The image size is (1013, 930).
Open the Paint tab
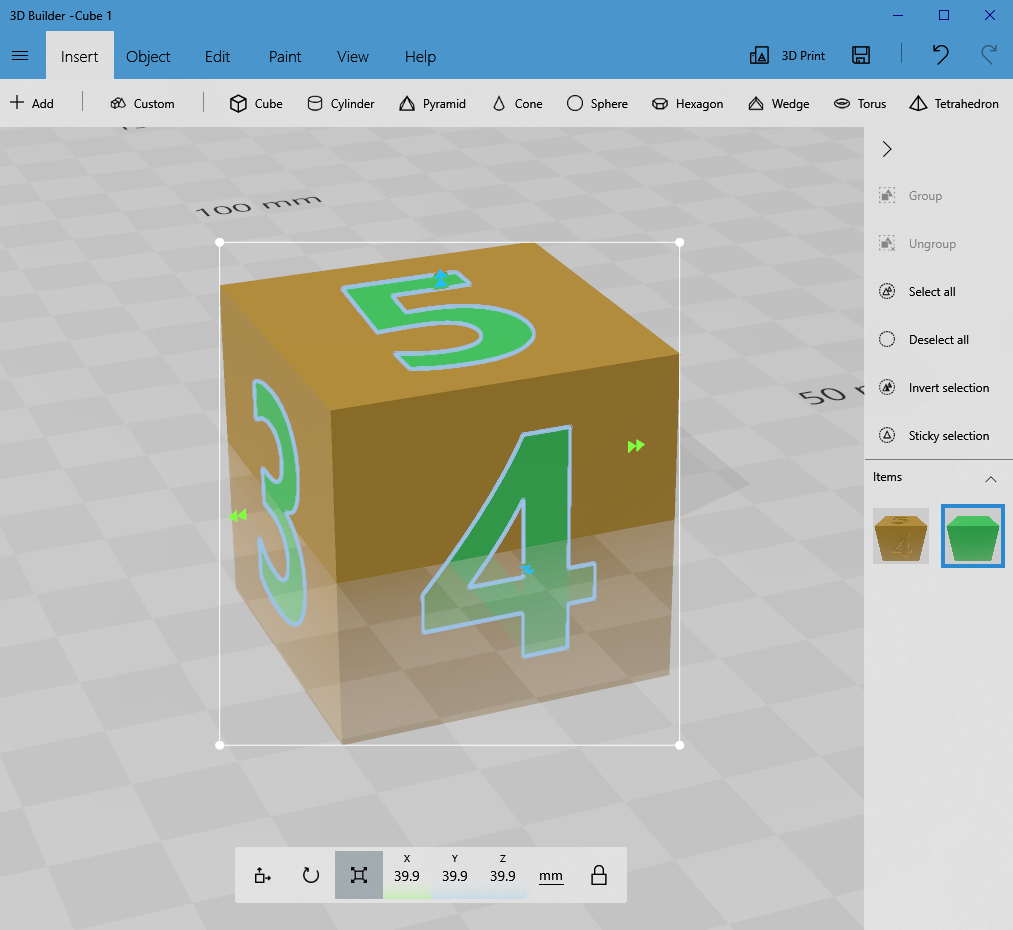click(x=285, y=56)
